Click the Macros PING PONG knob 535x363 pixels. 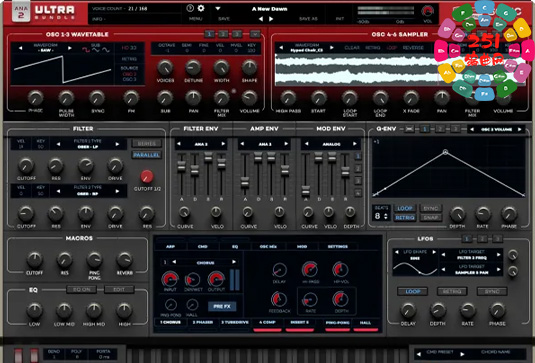tap(94, 260)
